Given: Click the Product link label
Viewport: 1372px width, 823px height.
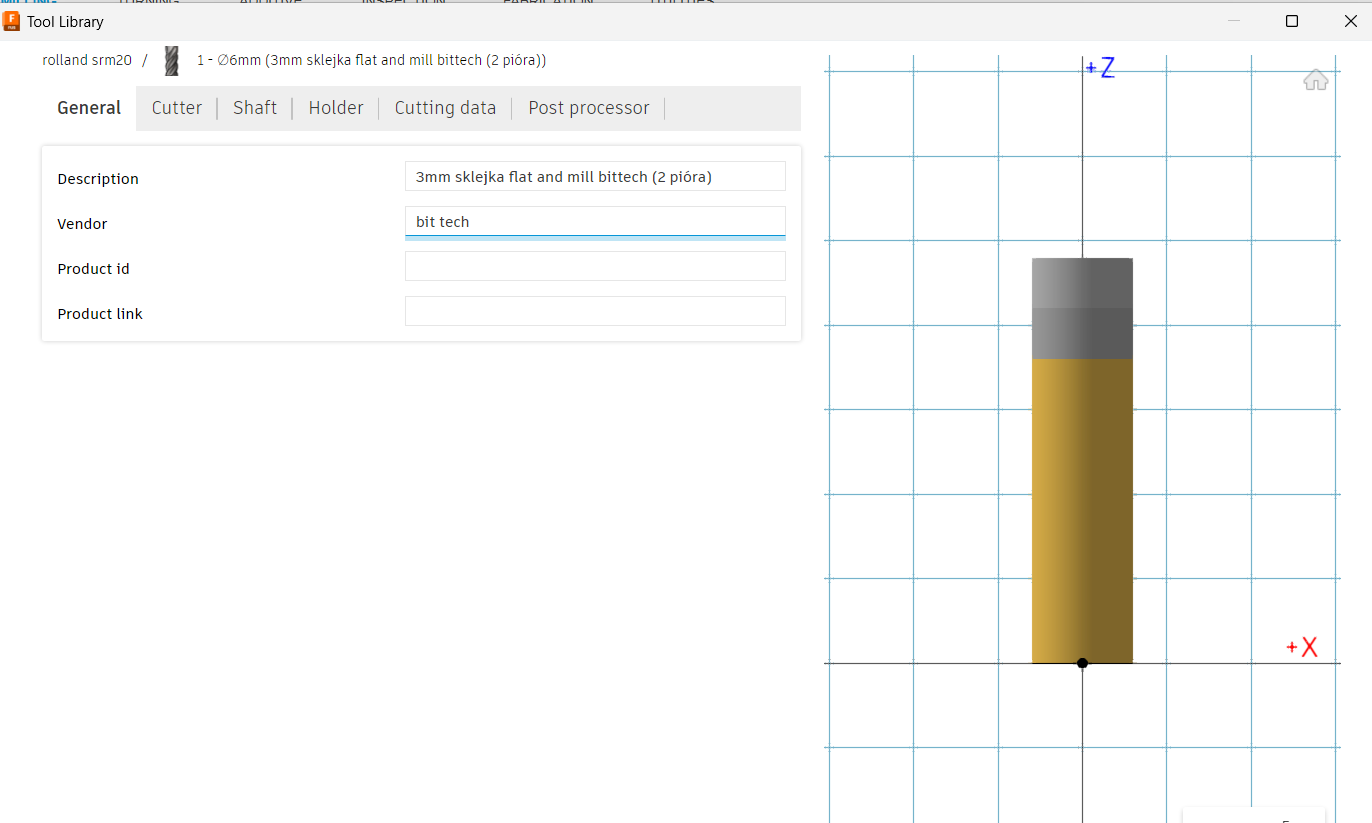Looking at the screenshot, I should [x=100, y=314].
